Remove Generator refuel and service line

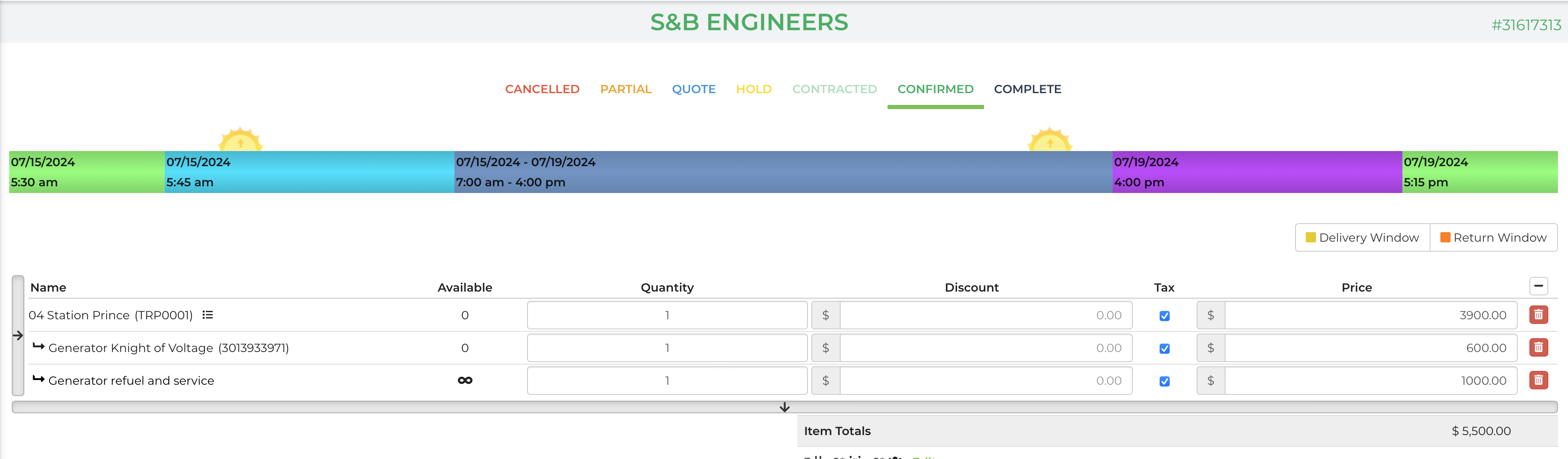[x=1538, y=381]
